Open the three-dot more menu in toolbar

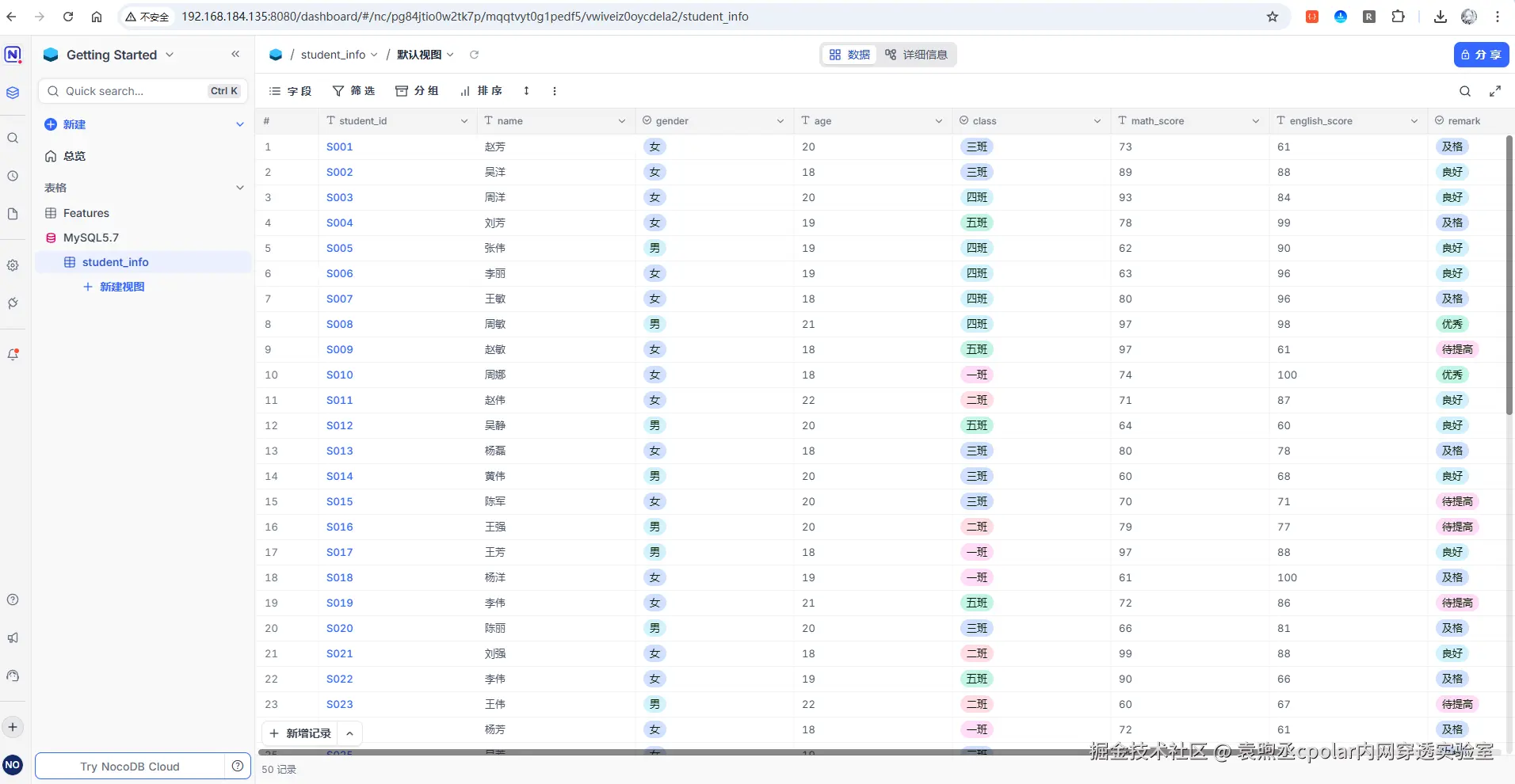pyautogui.click(x=555, y=91)
